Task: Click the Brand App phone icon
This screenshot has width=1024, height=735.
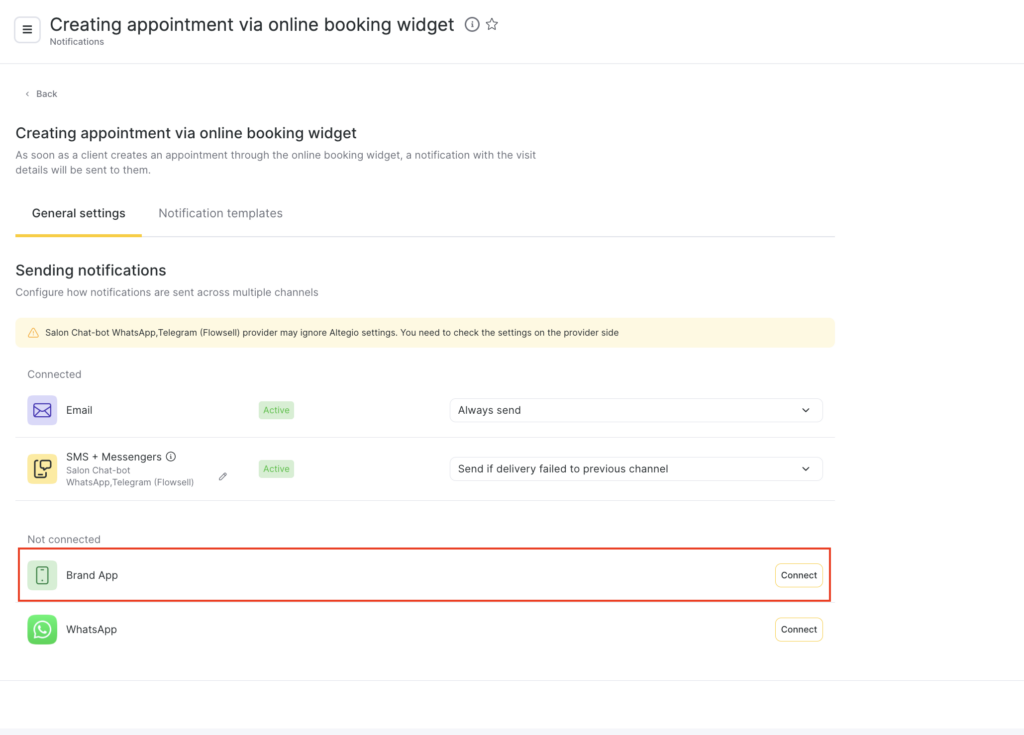Action: (42, 575)
